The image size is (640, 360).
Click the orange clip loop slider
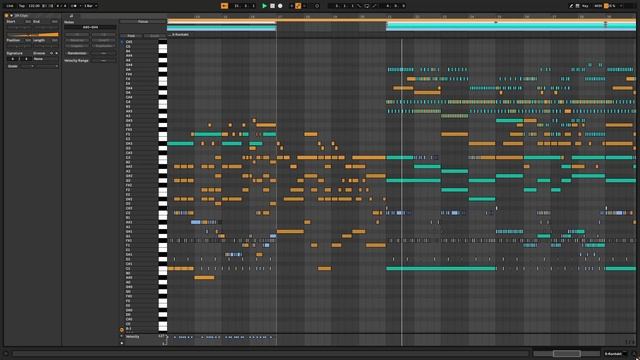[32, 35]
